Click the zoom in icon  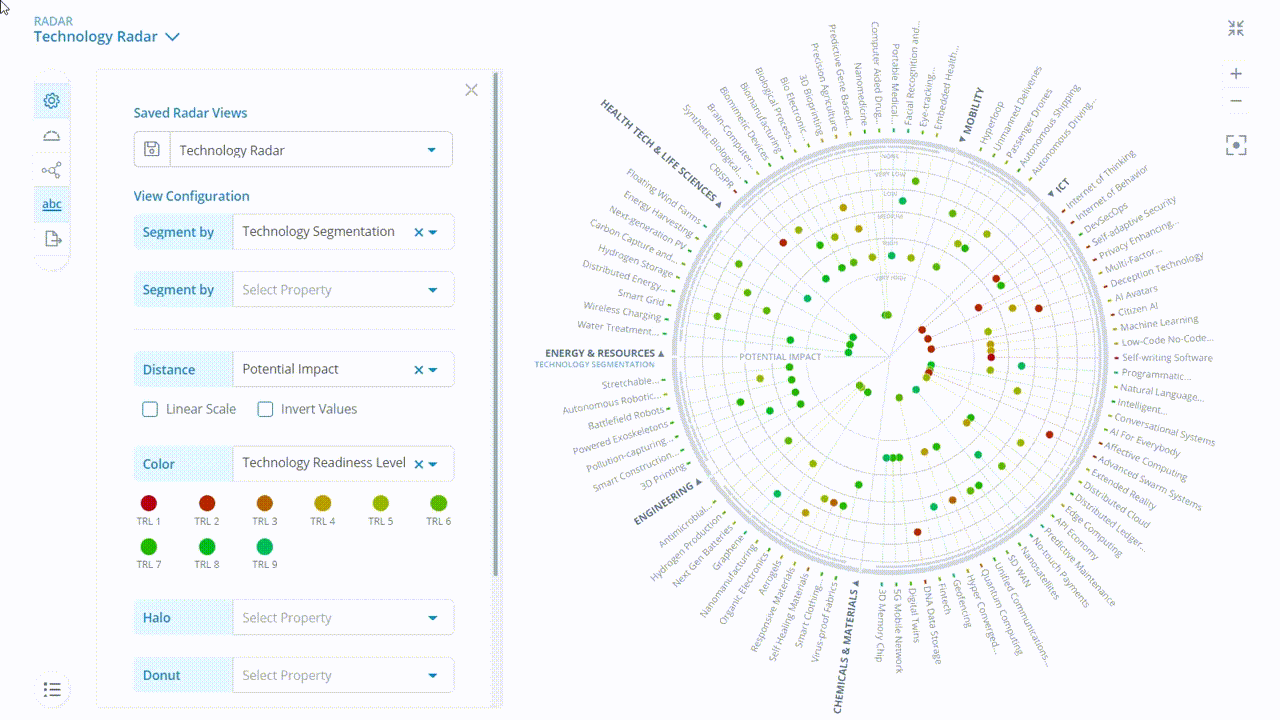click(x=1236, y=73)
